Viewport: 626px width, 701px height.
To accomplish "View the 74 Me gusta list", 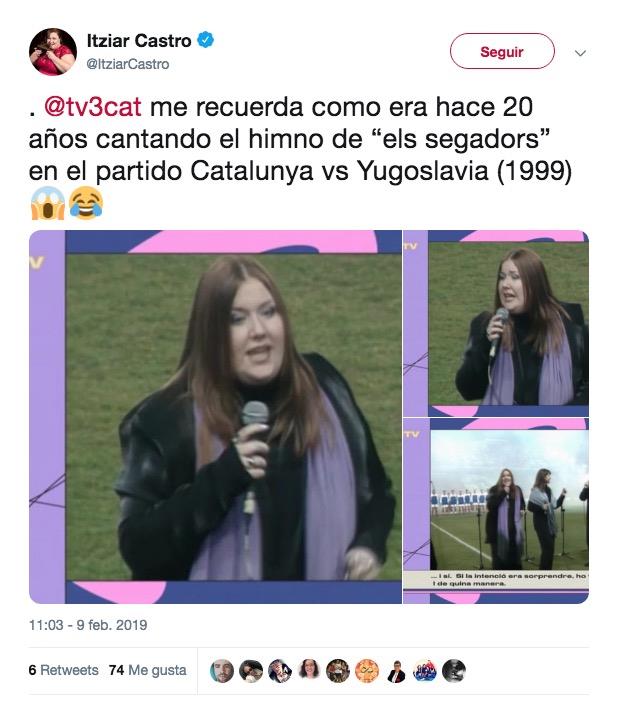I will click(148, 670).
